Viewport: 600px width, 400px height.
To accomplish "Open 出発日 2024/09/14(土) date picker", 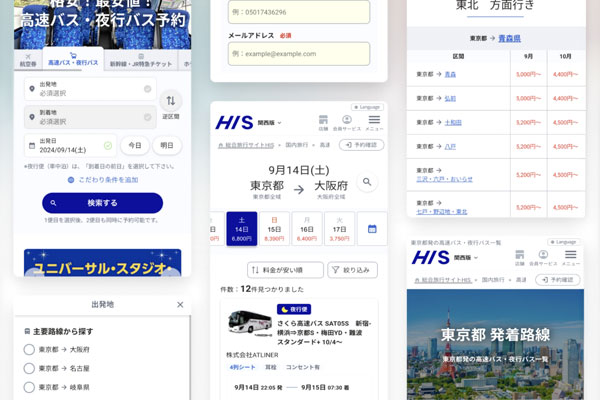I will tap(70, 145).
